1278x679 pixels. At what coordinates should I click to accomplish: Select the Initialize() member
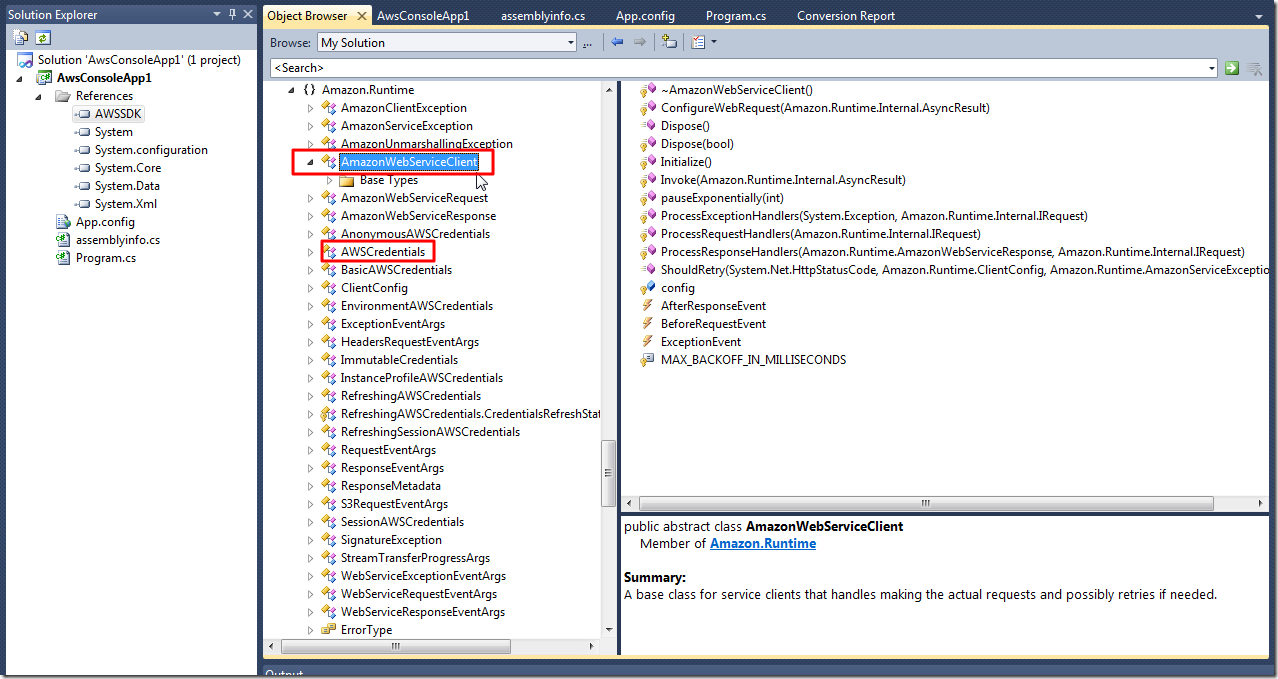686,162
